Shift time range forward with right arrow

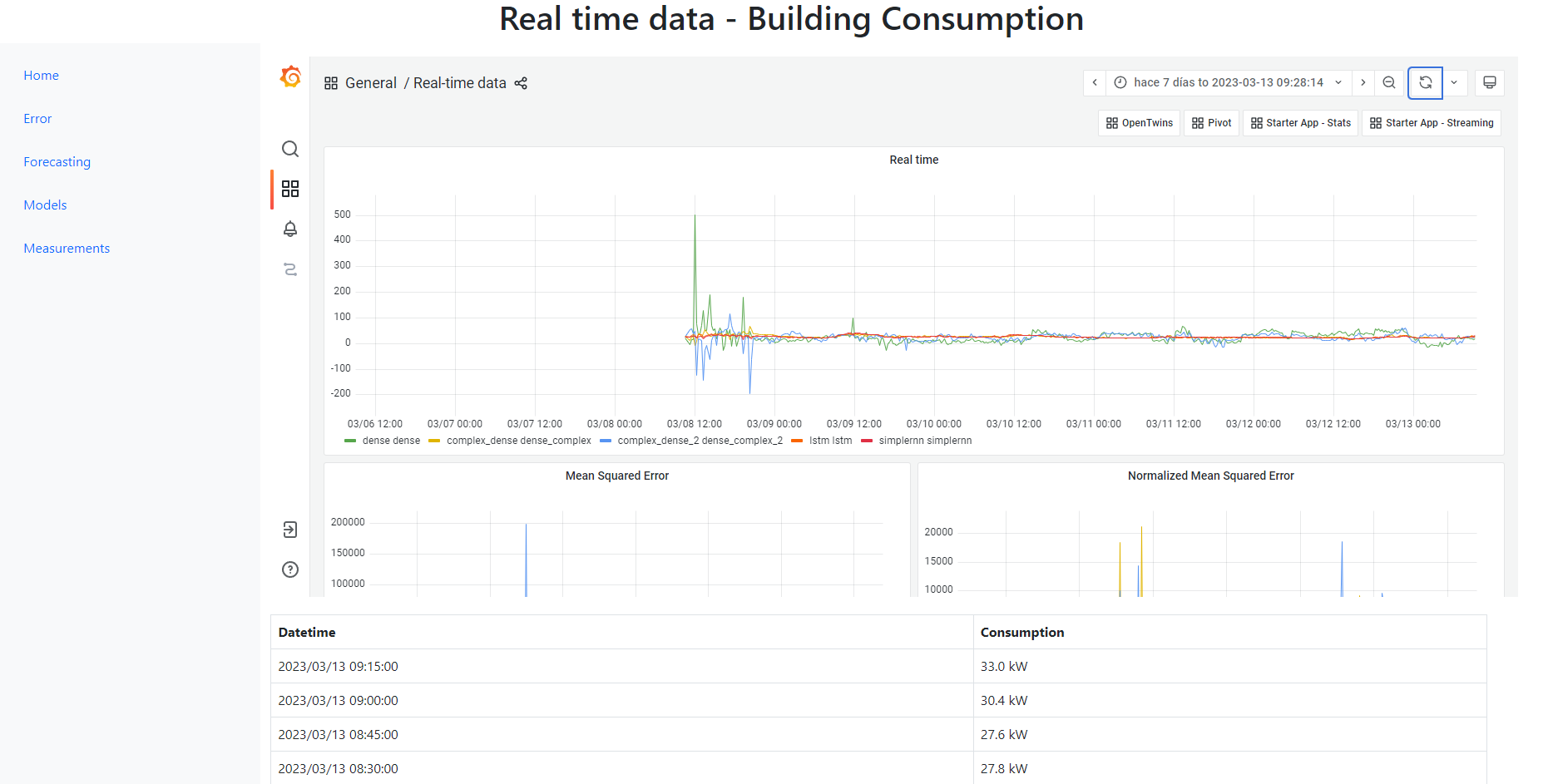tap(1363, 82)
